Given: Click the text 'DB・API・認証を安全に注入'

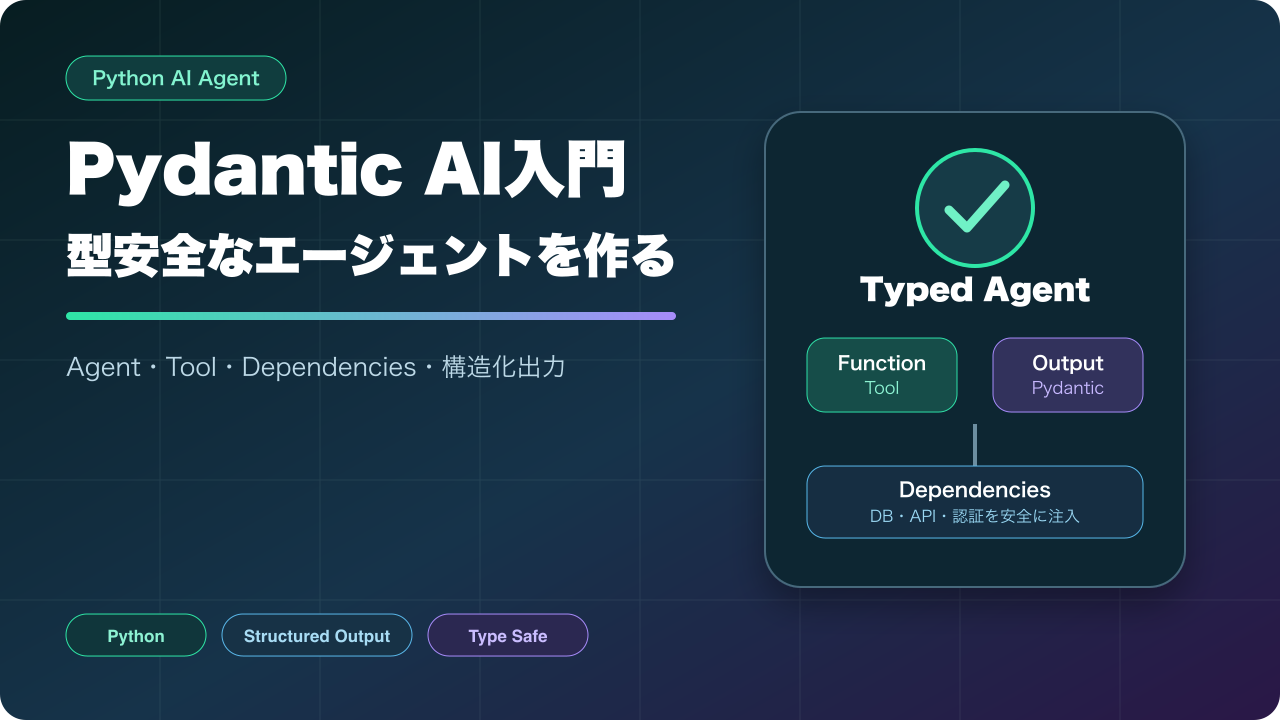Looking at the screenshot, I should tap(975, 517).
